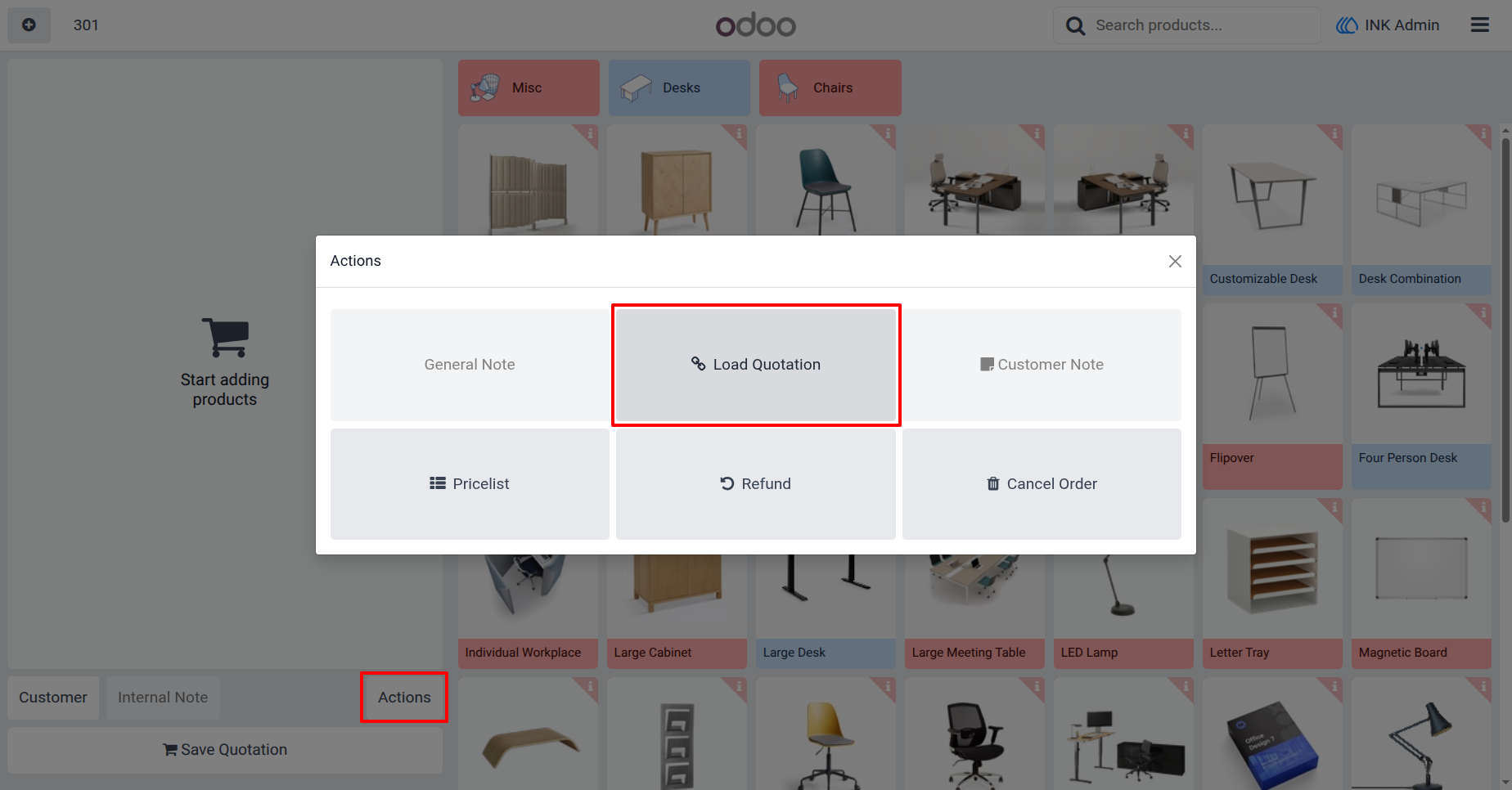This screenshot has height=790, width=1512.
Task: Click the Cancel Order trash icon
Action: click(x=993, y=483)
